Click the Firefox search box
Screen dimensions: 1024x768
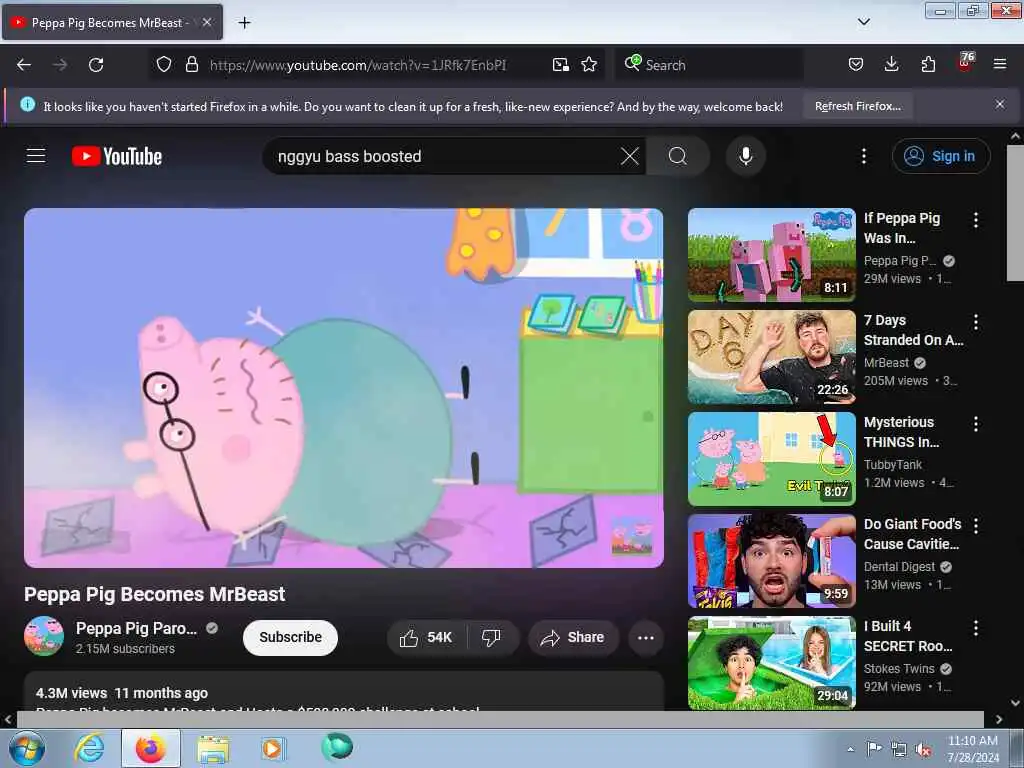pos(710,65)
